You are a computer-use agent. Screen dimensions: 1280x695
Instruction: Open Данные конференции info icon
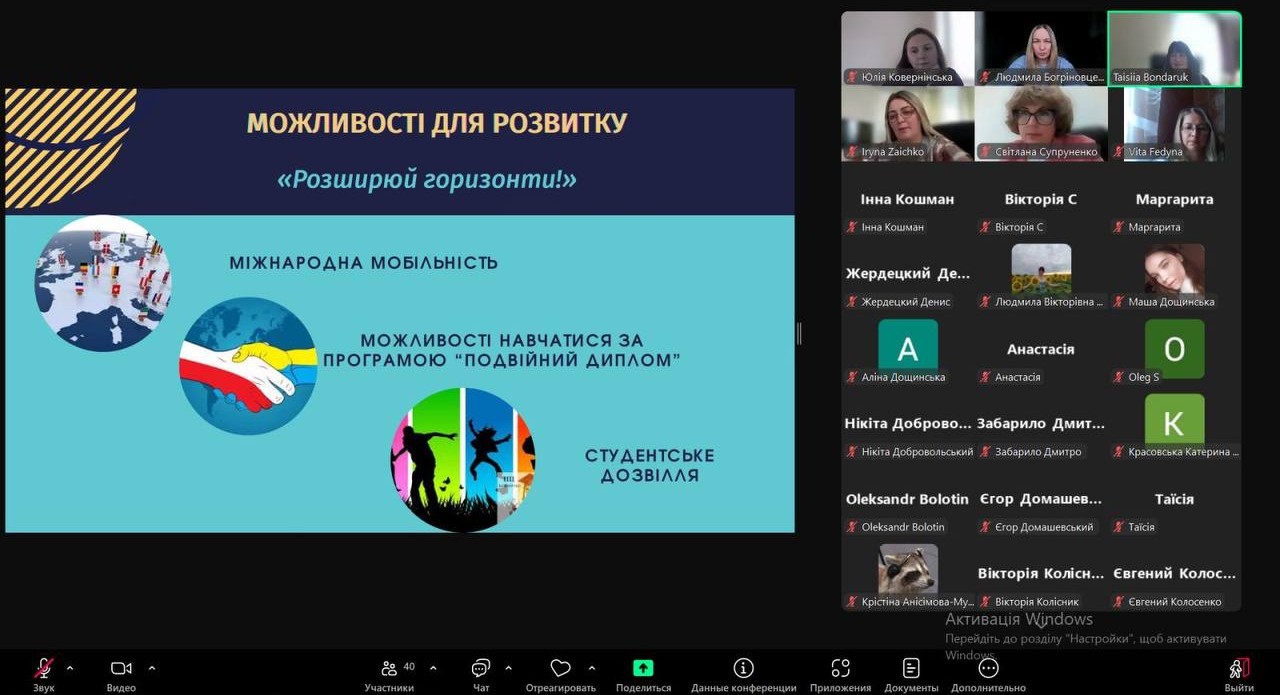743,669
